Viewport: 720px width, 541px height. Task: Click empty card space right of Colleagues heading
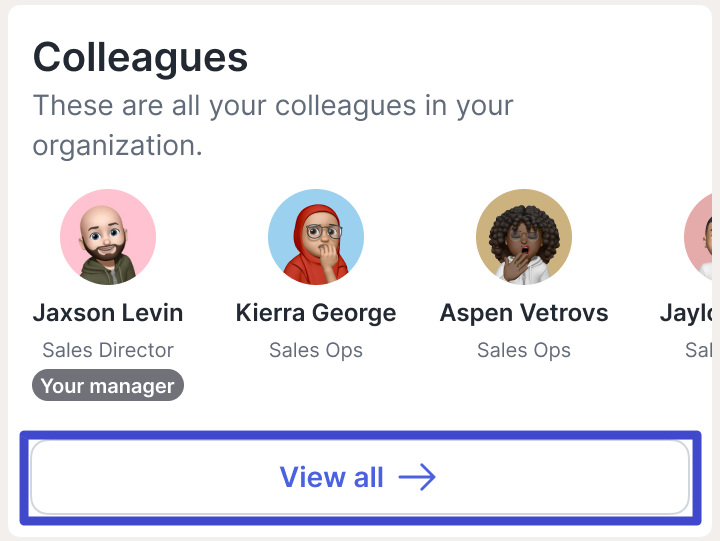[x=480, y=57]
